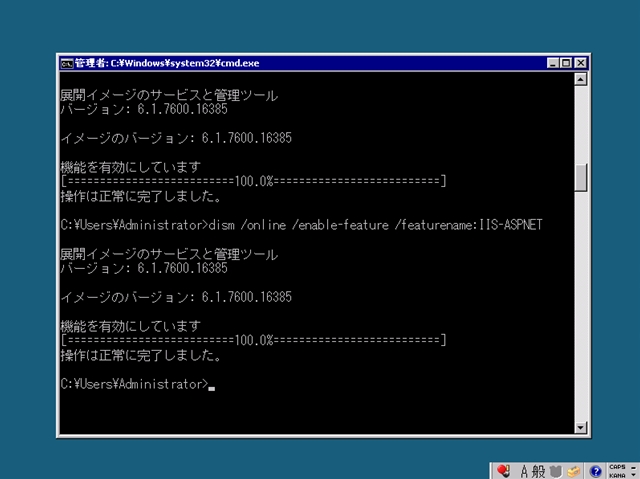Viewport: 640px width, 479px height.
Task: Click the lower 'バージョン: 6.1.7600.16385' line below the dism command
Action: pos(144,268)
